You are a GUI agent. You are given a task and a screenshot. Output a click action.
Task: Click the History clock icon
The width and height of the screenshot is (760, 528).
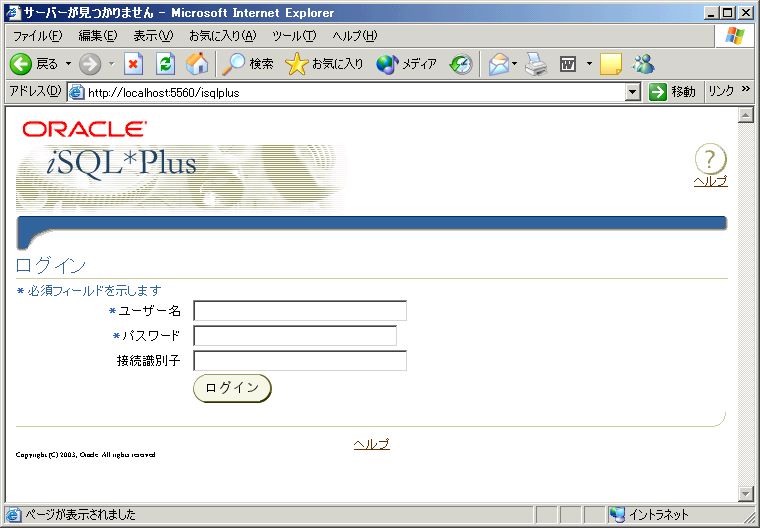pyautogui.click(x=460, y=64)
